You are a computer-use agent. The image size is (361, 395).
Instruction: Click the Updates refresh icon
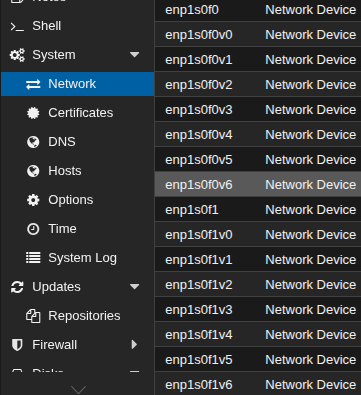point(17,287)
